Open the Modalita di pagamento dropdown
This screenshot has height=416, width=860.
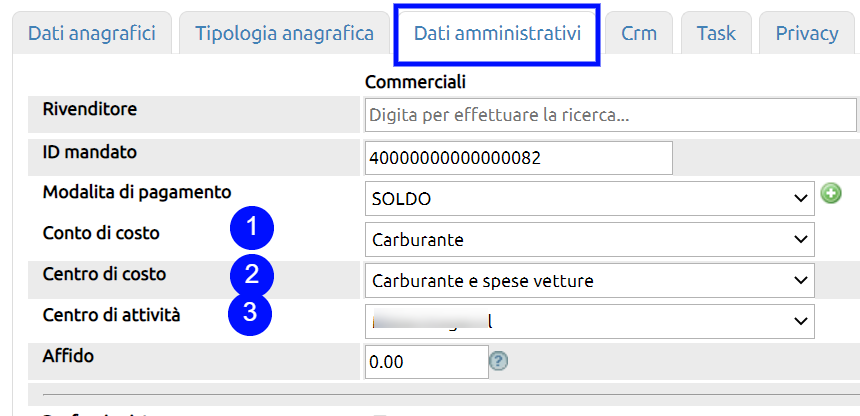(x=589, y=199)
